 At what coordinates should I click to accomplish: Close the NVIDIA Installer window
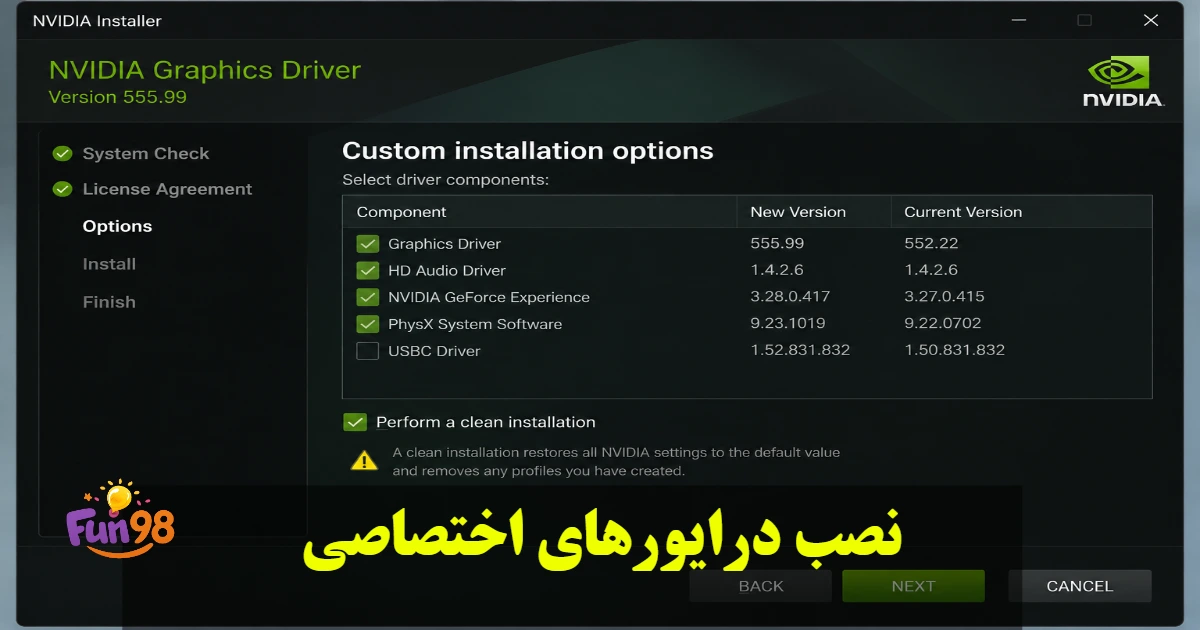coord(1151,20)
